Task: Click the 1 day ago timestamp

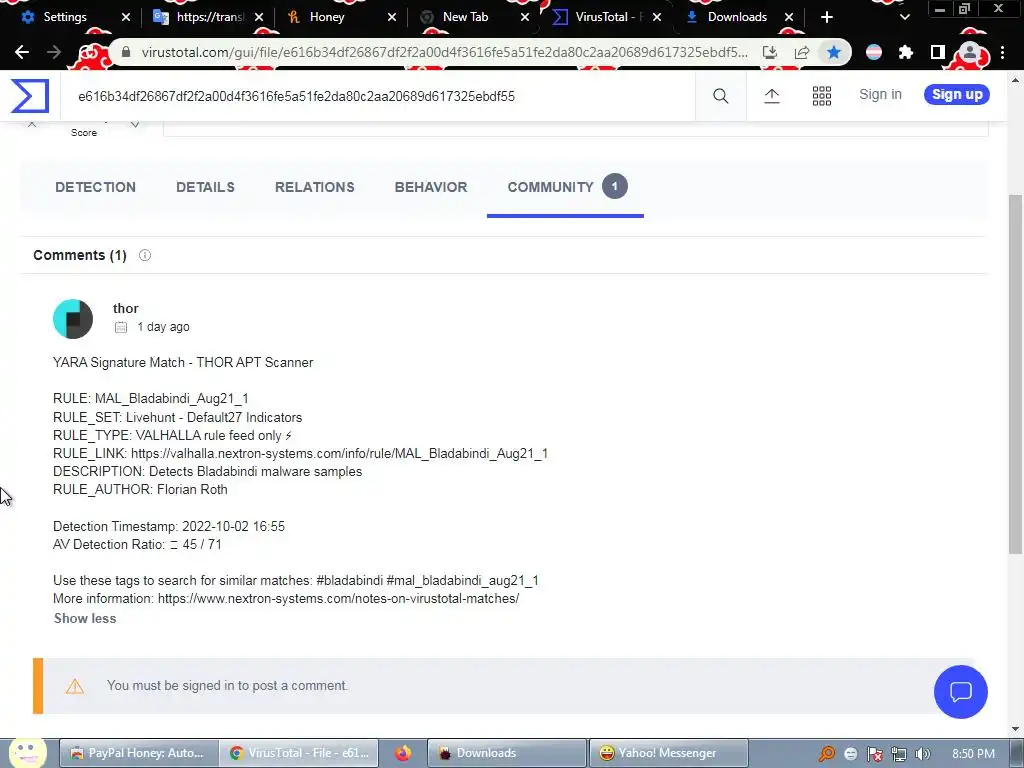Action: pyautogui.click(x=163, y=327)
